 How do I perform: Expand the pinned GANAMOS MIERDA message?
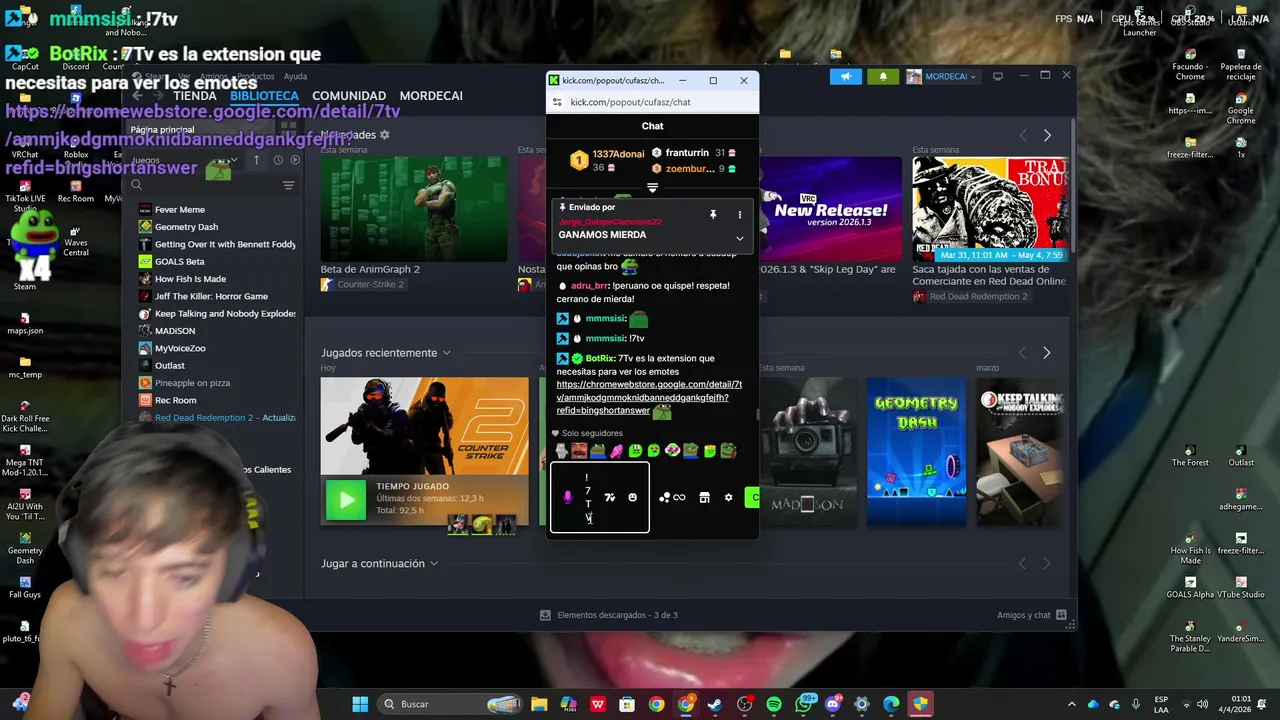739,238
